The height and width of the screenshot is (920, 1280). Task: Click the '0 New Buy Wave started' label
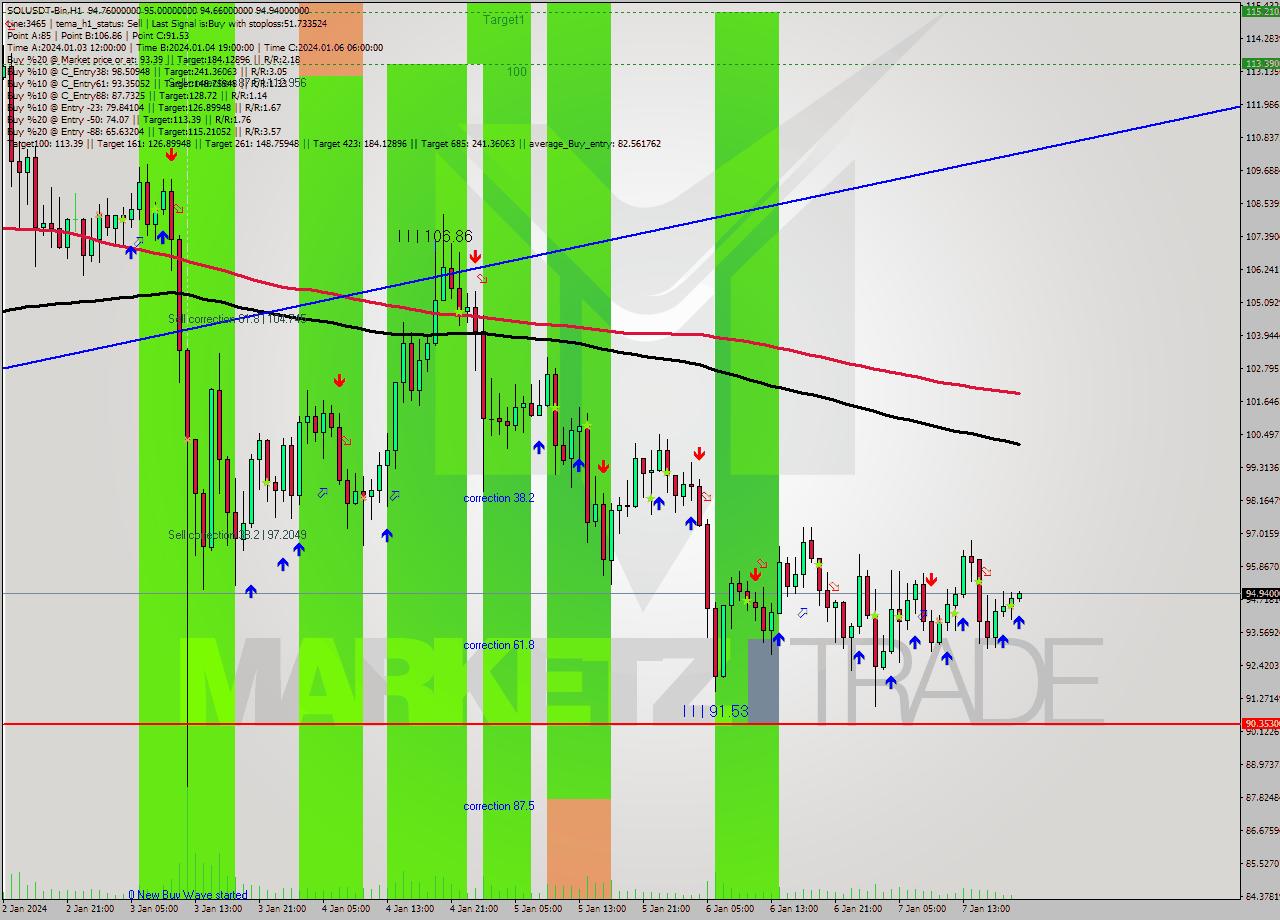(188, 895)
